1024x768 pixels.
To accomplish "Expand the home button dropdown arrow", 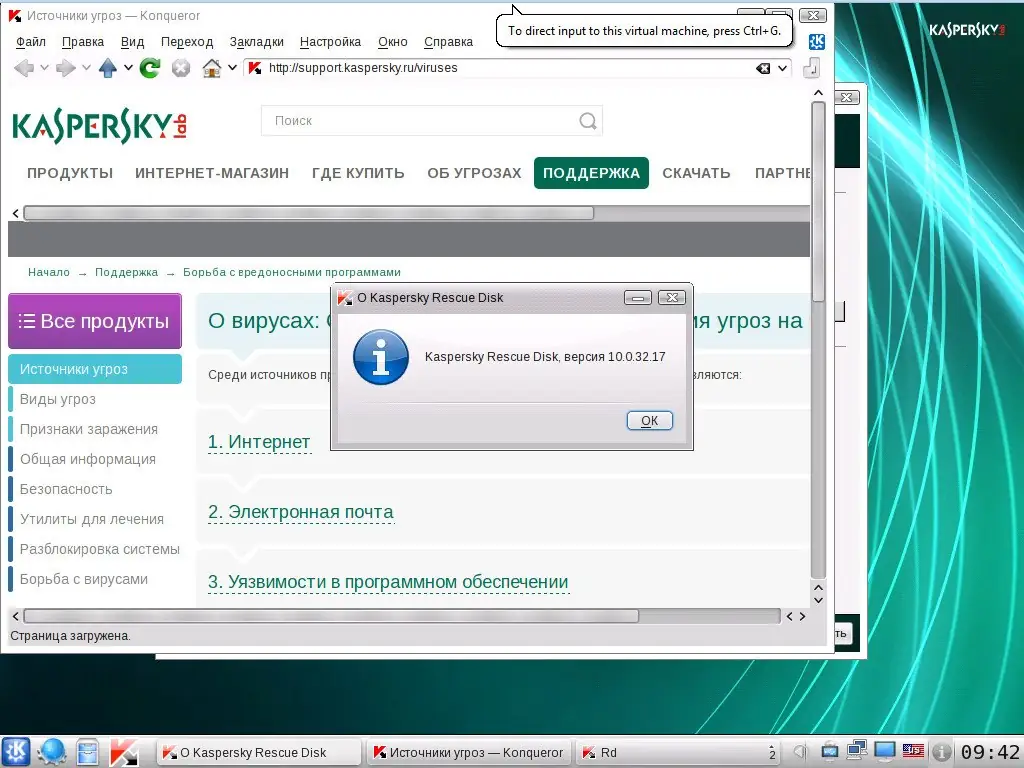I will point(232,68).
